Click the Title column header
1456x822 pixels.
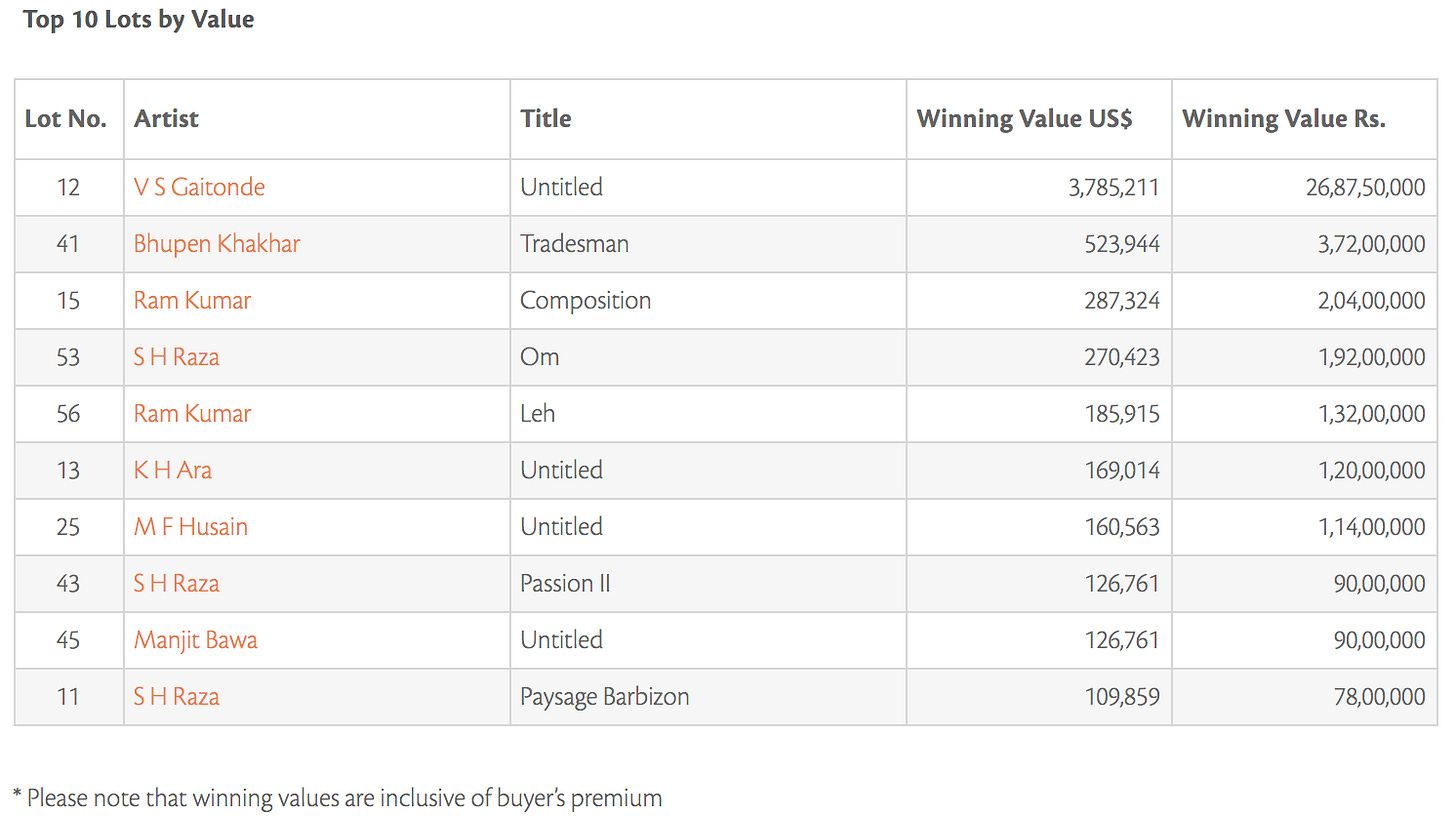(x=546, y=118)
